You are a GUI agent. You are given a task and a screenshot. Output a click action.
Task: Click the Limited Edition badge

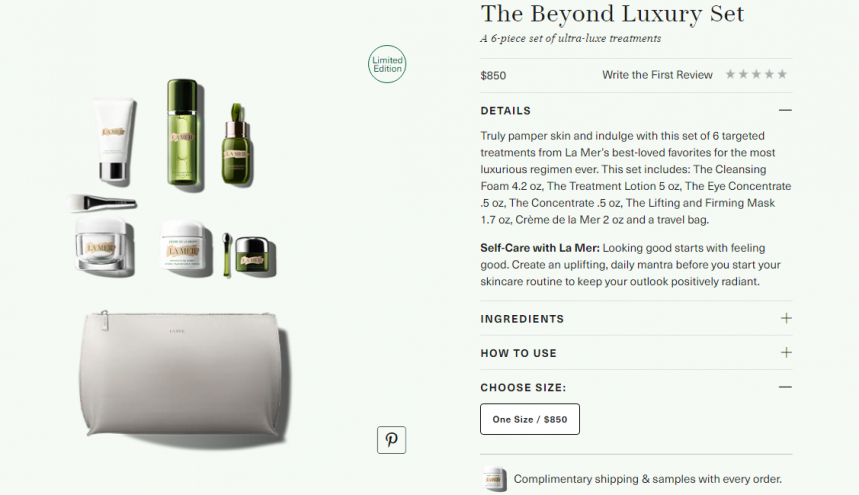pos(387,64)
